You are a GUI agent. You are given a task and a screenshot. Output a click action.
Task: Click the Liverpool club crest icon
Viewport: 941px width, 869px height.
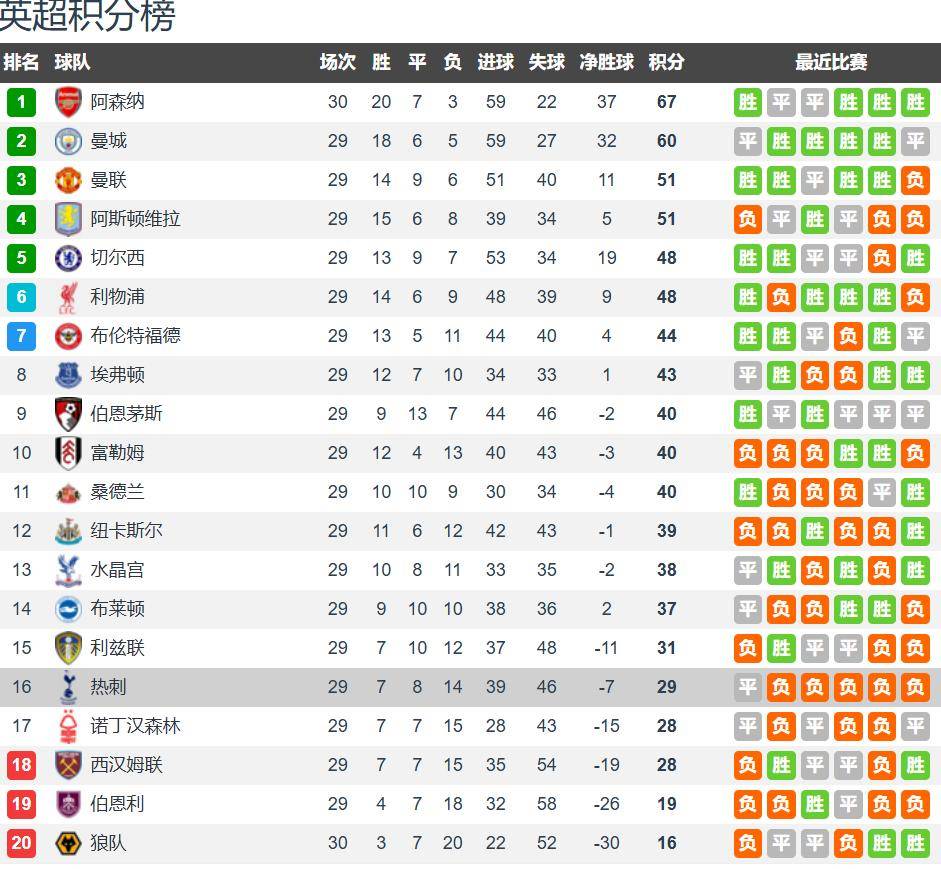click(x=68, y=297)
